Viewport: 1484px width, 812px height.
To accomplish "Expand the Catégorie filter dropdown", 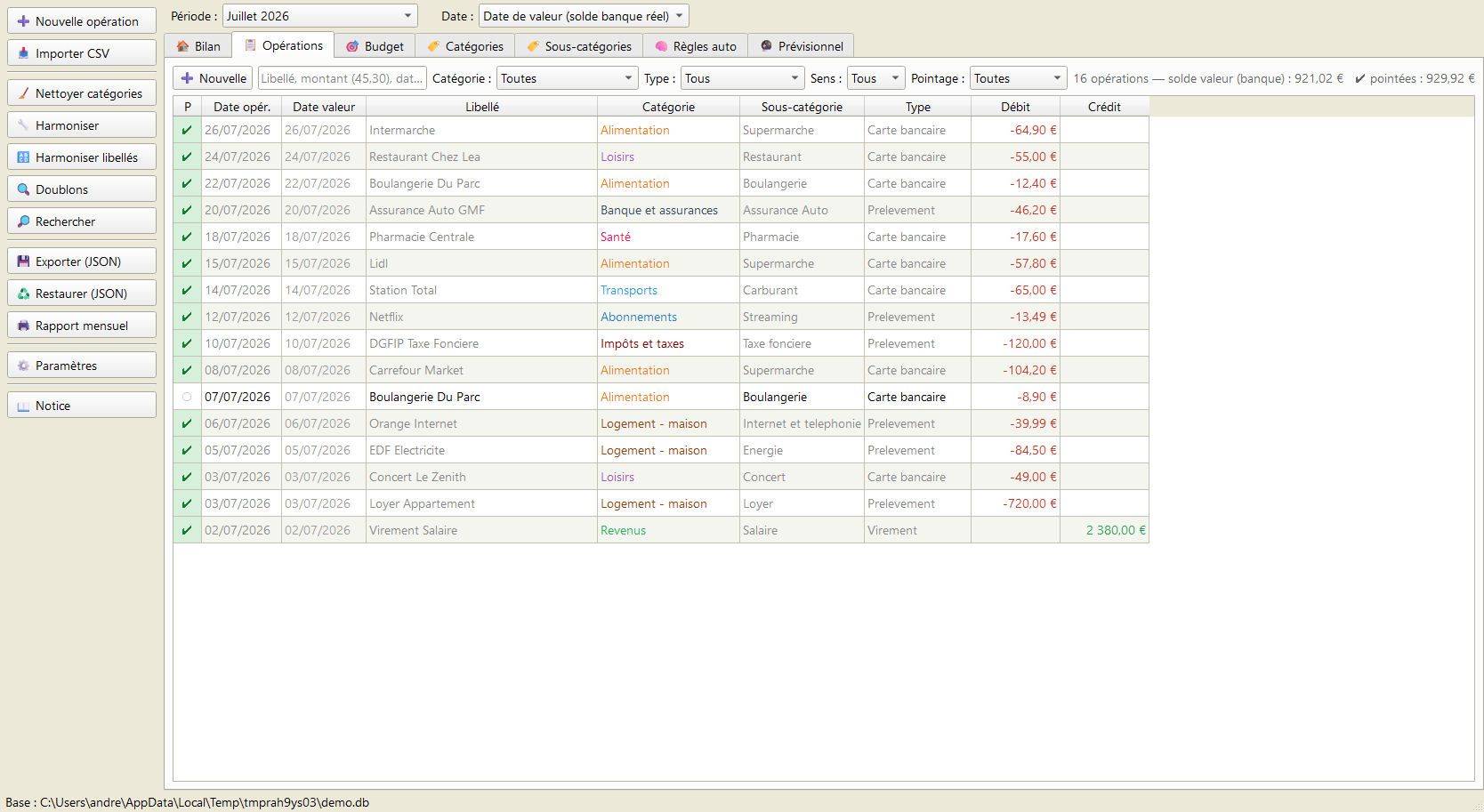I will pyautogui.click(x=568, y=78).
